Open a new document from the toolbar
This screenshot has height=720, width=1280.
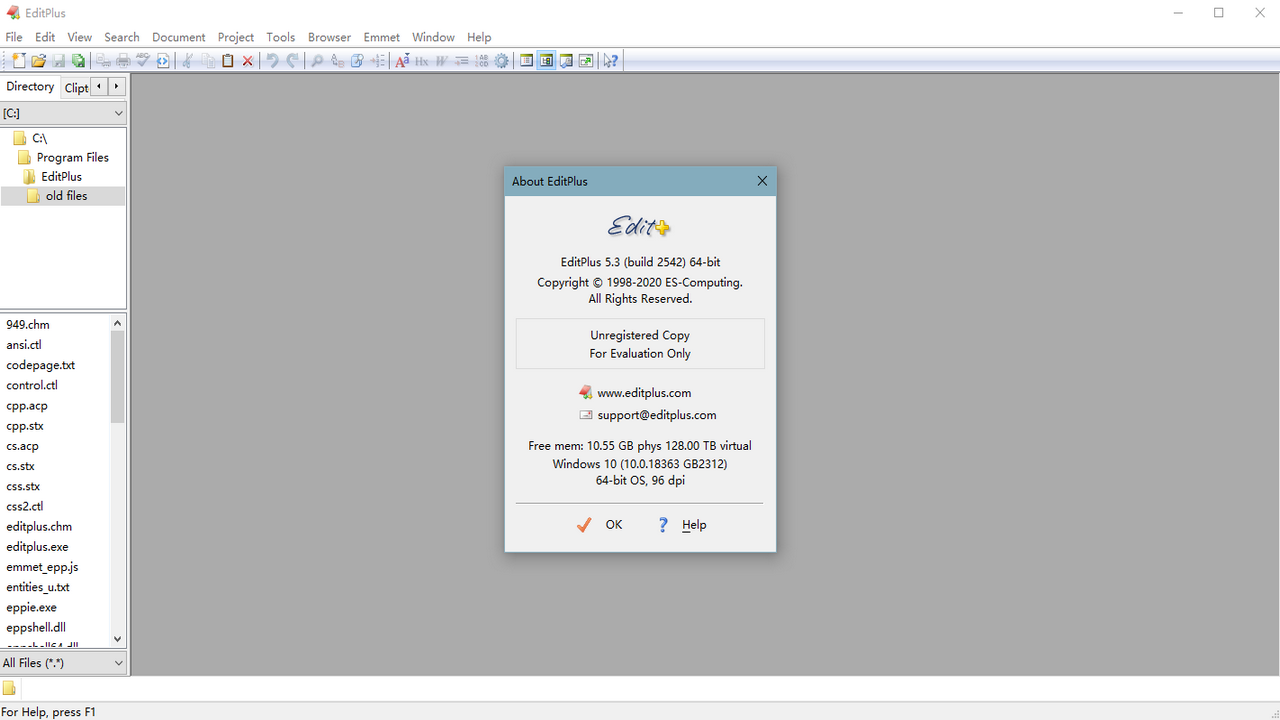17,60
